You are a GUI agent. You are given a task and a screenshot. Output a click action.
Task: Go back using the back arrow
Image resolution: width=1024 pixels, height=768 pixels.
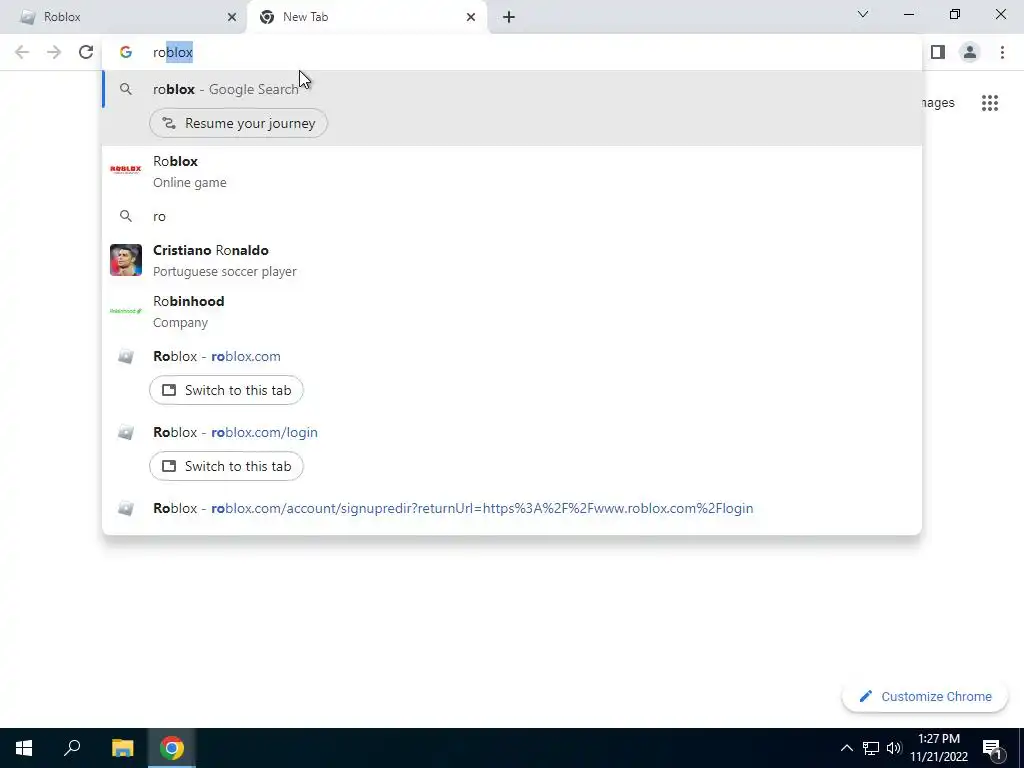tap(22, 52)
